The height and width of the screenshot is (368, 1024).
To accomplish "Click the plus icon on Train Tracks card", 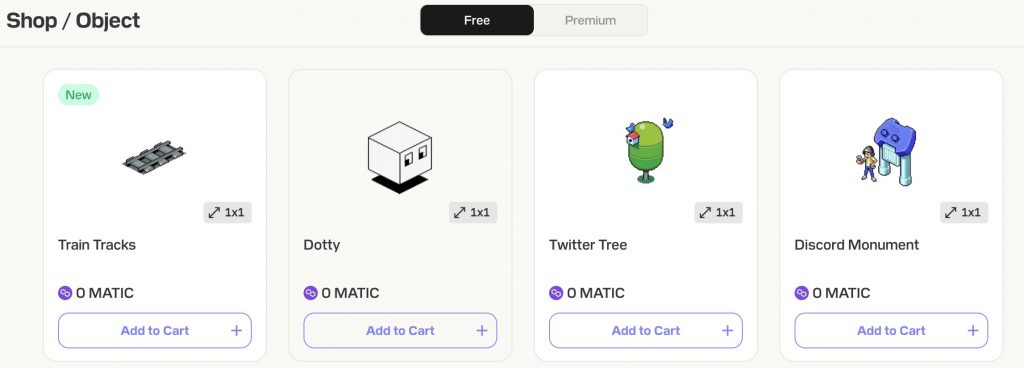I will (236, 331).
